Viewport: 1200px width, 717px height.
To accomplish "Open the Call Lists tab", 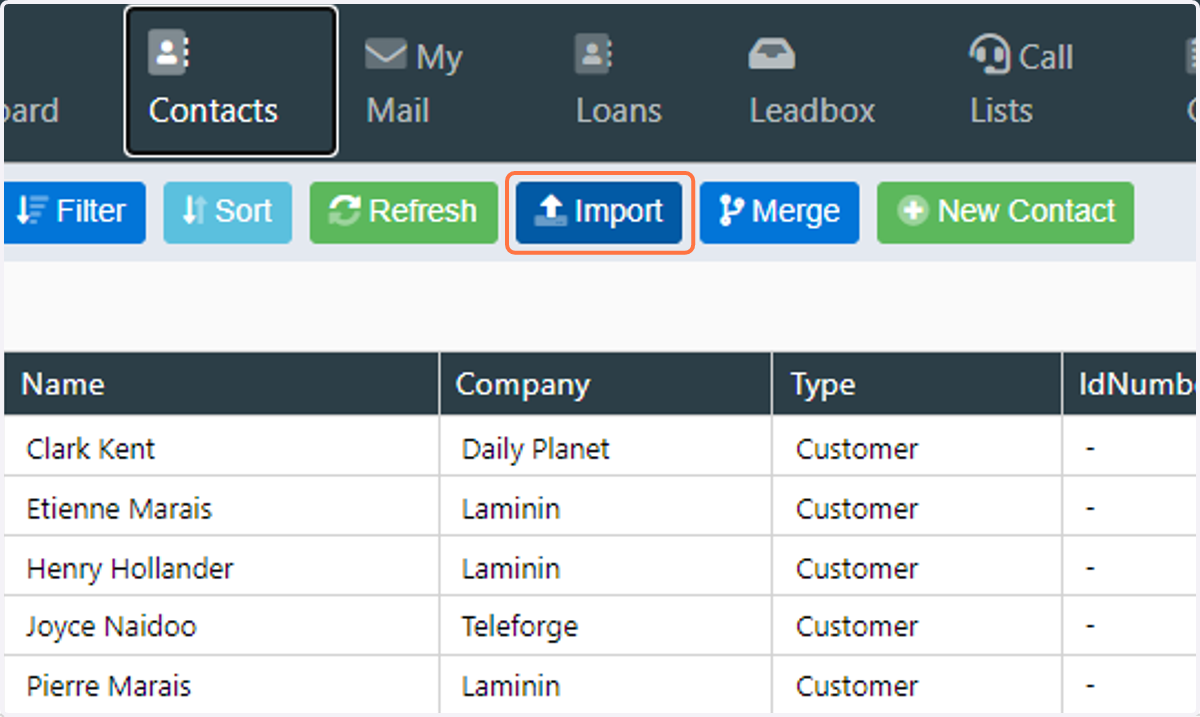I will pyautogui.click(x=1020, y=82).
